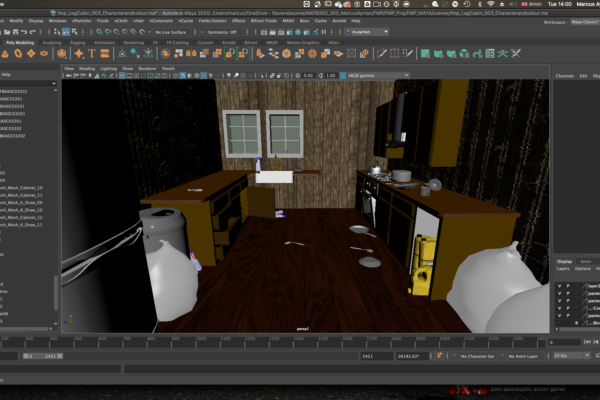This screenshot has width=600, height=400.
Task: Toggle playback P for layer2 row
Action: (x=568, y=286)
